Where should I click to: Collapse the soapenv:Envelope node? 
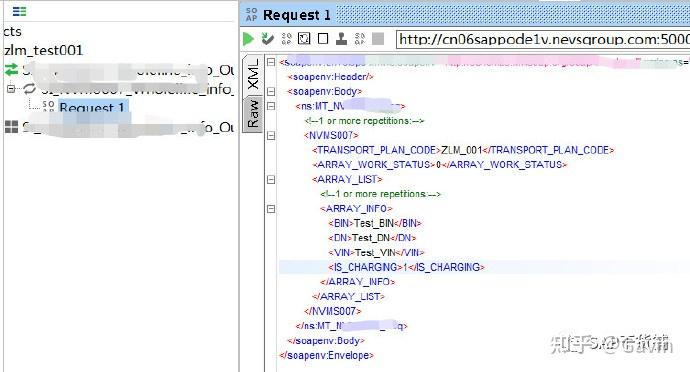(271, 62)
